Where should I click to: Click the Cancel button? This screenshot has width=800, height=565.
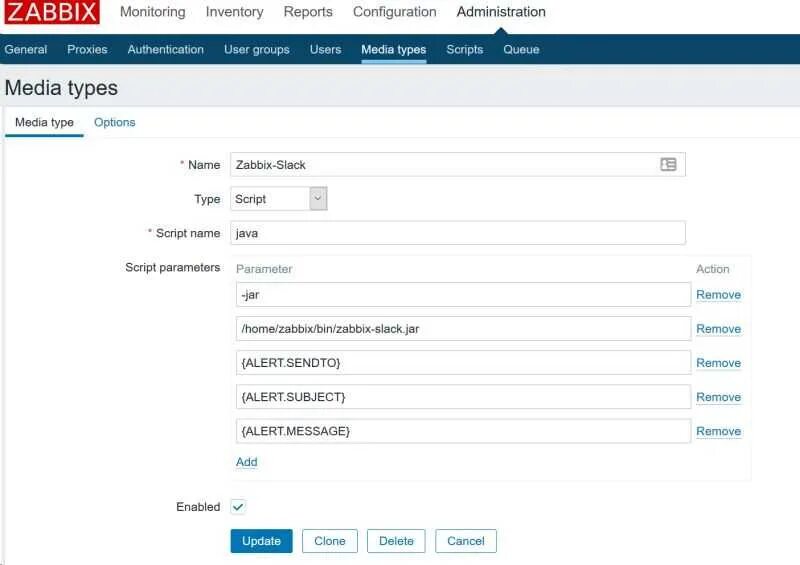[x=466, y=541]
